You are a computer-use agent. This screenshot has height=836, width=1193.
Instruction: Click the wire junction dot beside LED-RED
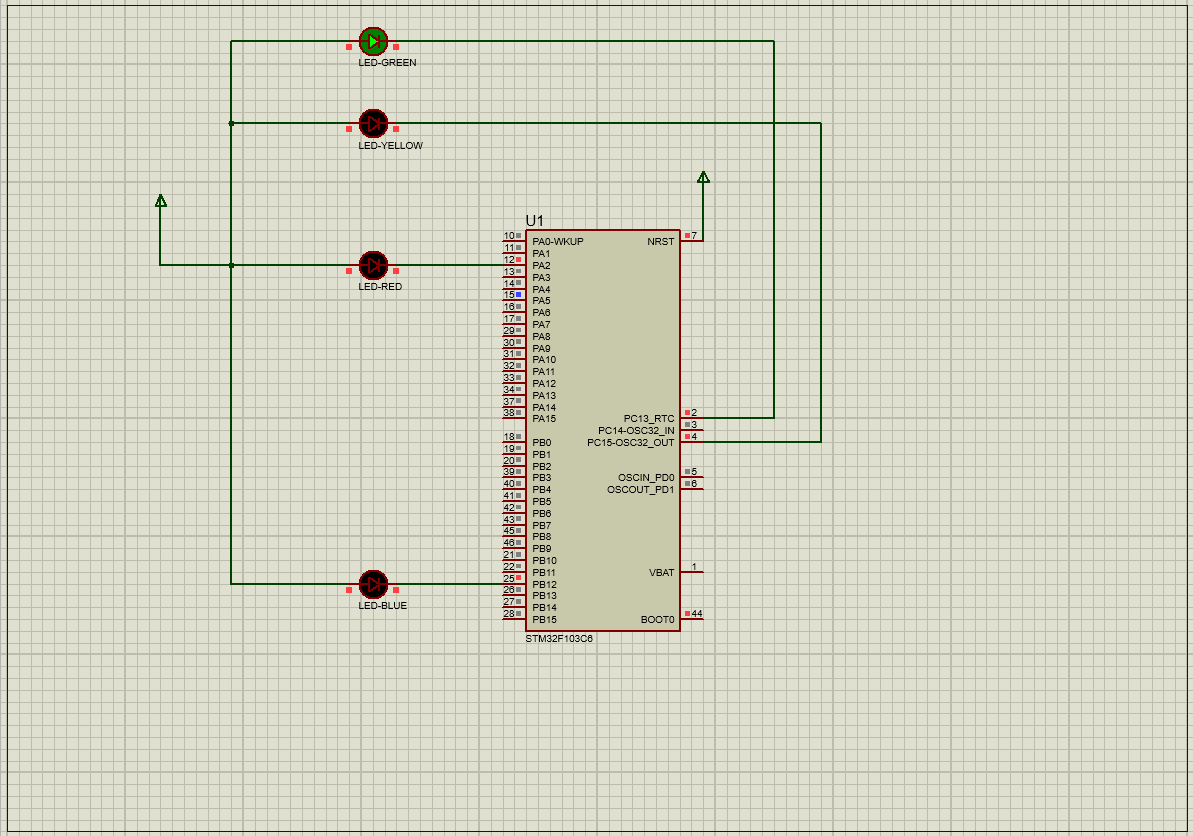pos(231,265)
